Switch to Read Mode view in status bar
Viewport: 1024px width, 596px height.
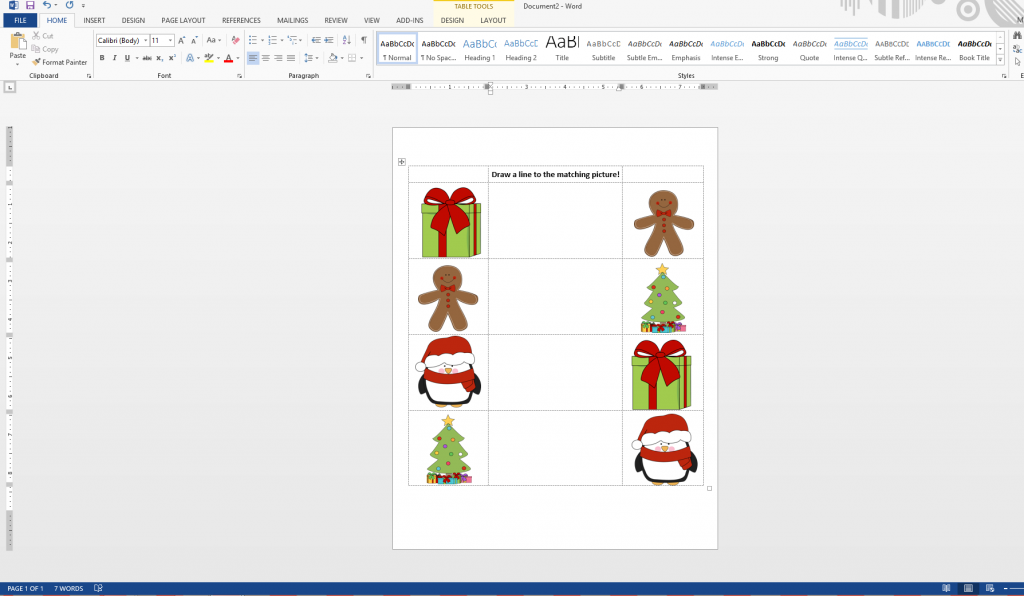coord(946,588)
